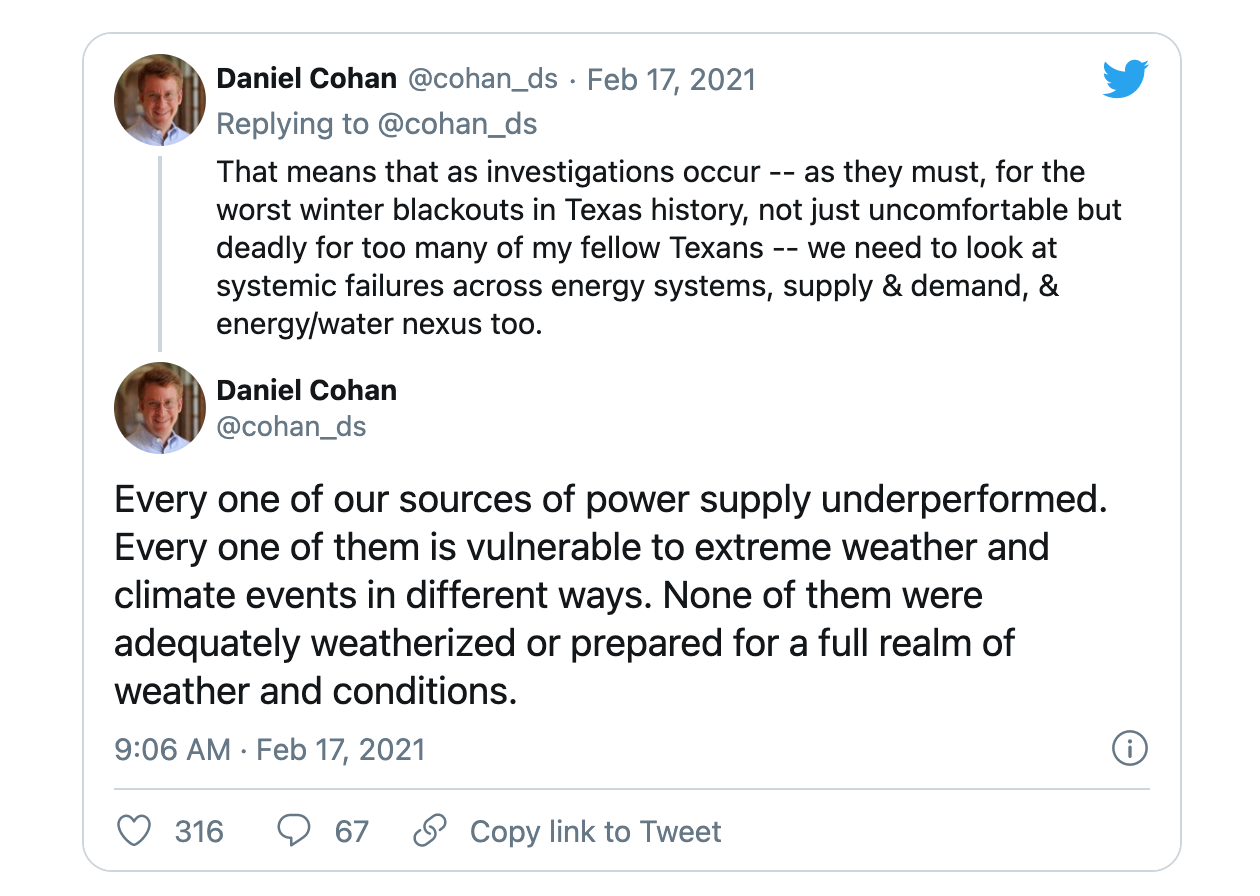The image size is (1260, 896).
Task: Open replies via speech bubble icon
Action: pos(293,831)
